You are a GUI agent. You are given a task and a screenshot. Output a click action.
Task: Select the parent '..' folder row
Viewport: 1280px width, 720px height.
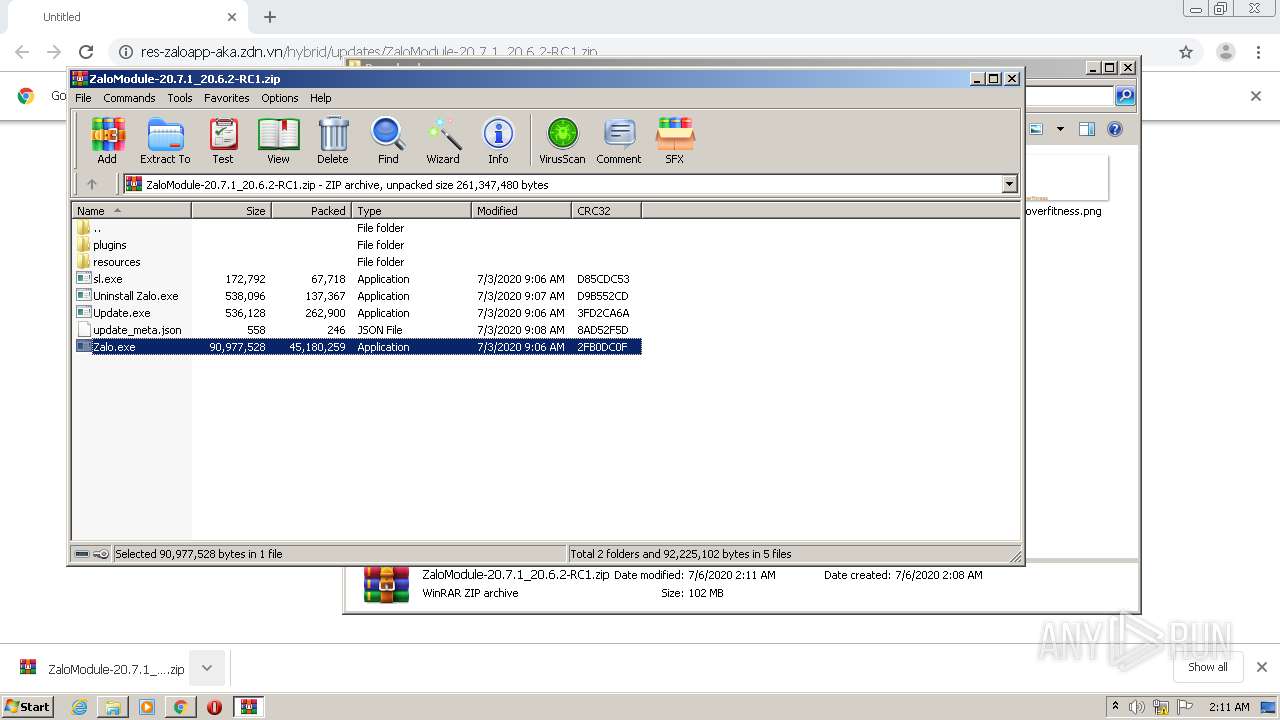click(358, 228)
